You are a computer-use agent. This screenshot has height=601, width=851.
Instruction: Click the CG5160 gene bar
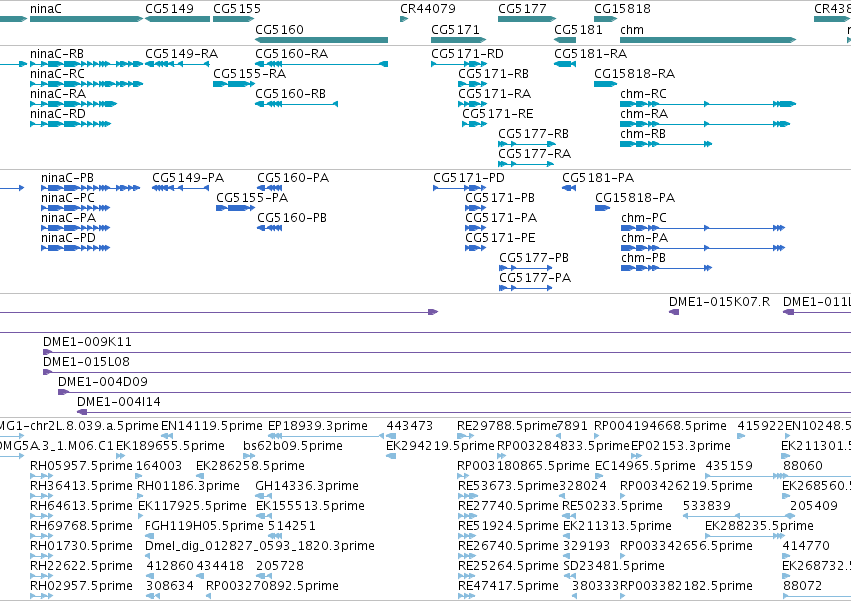(321, 40)
